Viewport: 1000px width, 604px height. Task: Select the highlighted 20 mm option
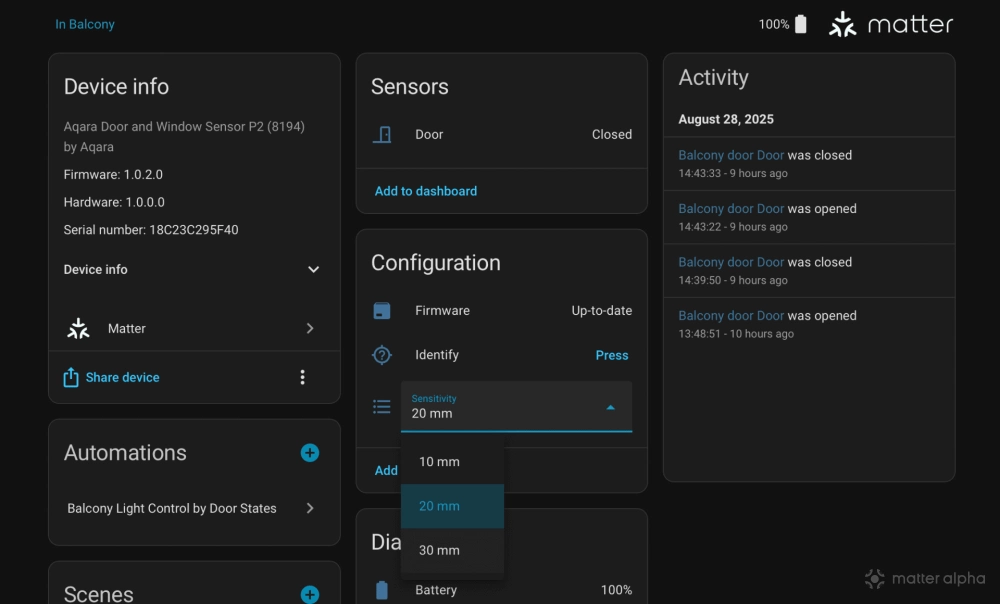(x=440, y=506)
